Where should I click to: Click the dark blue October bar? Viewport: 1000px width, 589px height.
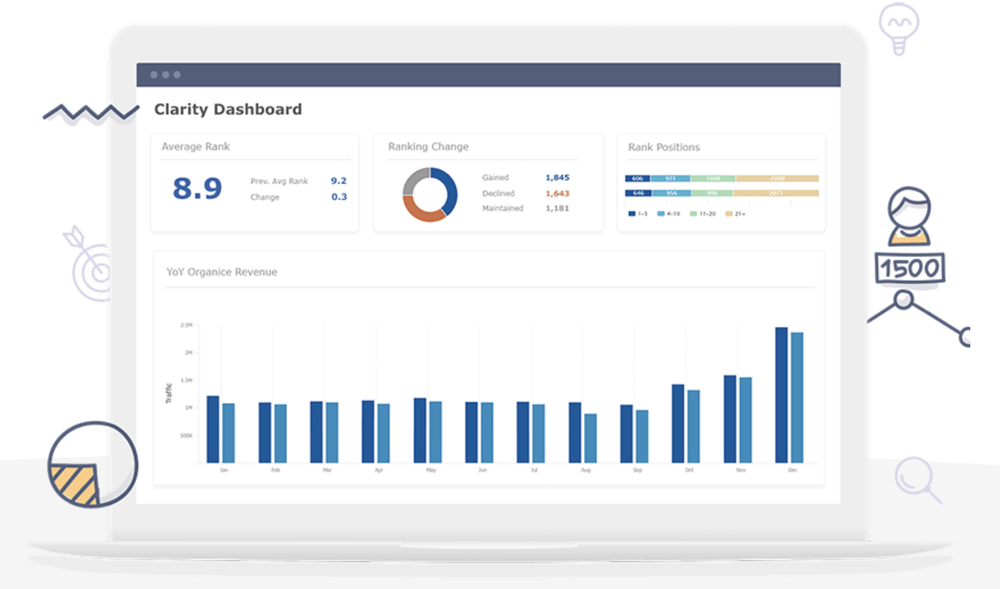[x=678, y=424]
